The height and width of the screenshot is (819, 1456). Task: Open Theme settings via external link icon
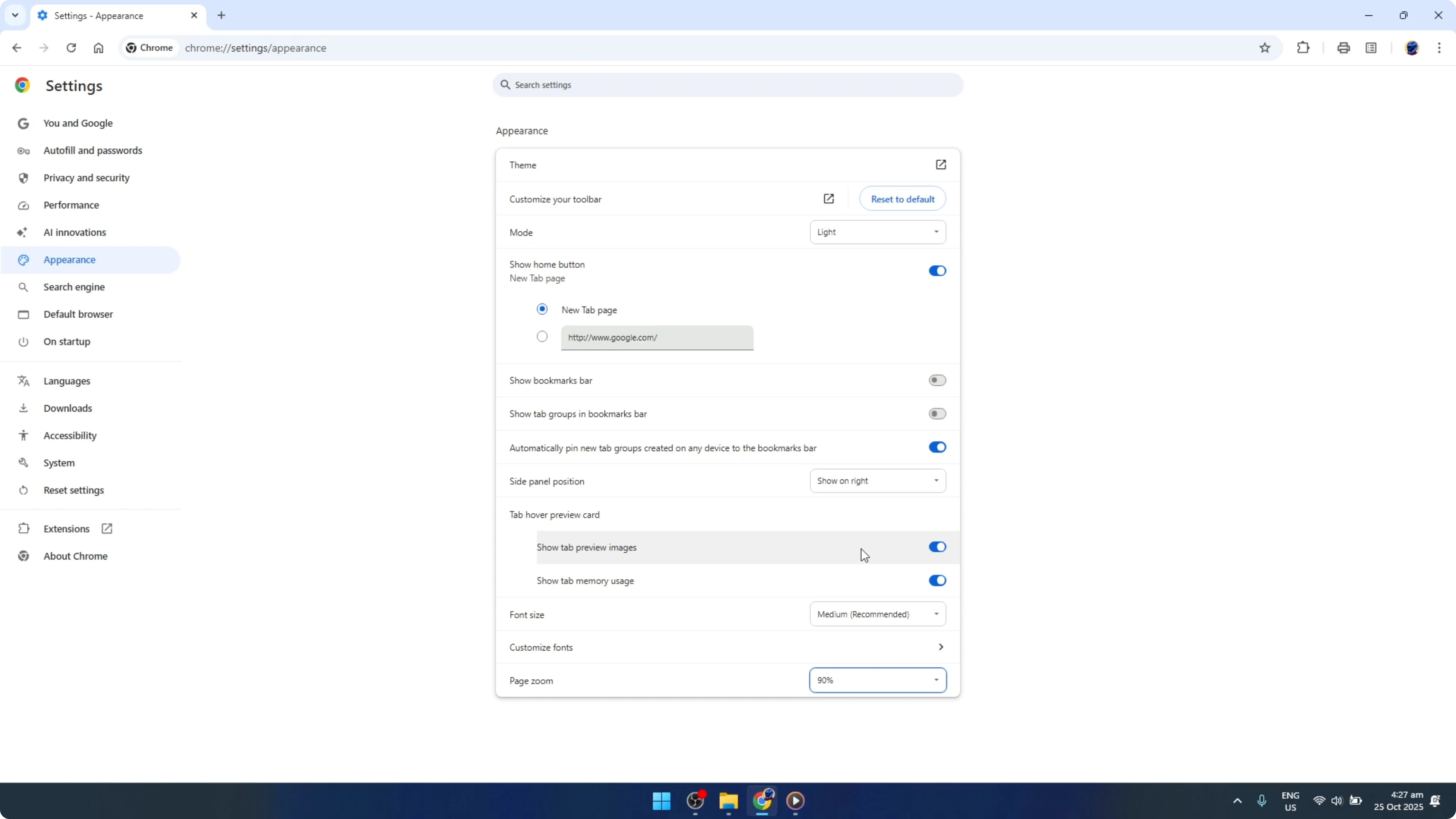tap(940, 165)
